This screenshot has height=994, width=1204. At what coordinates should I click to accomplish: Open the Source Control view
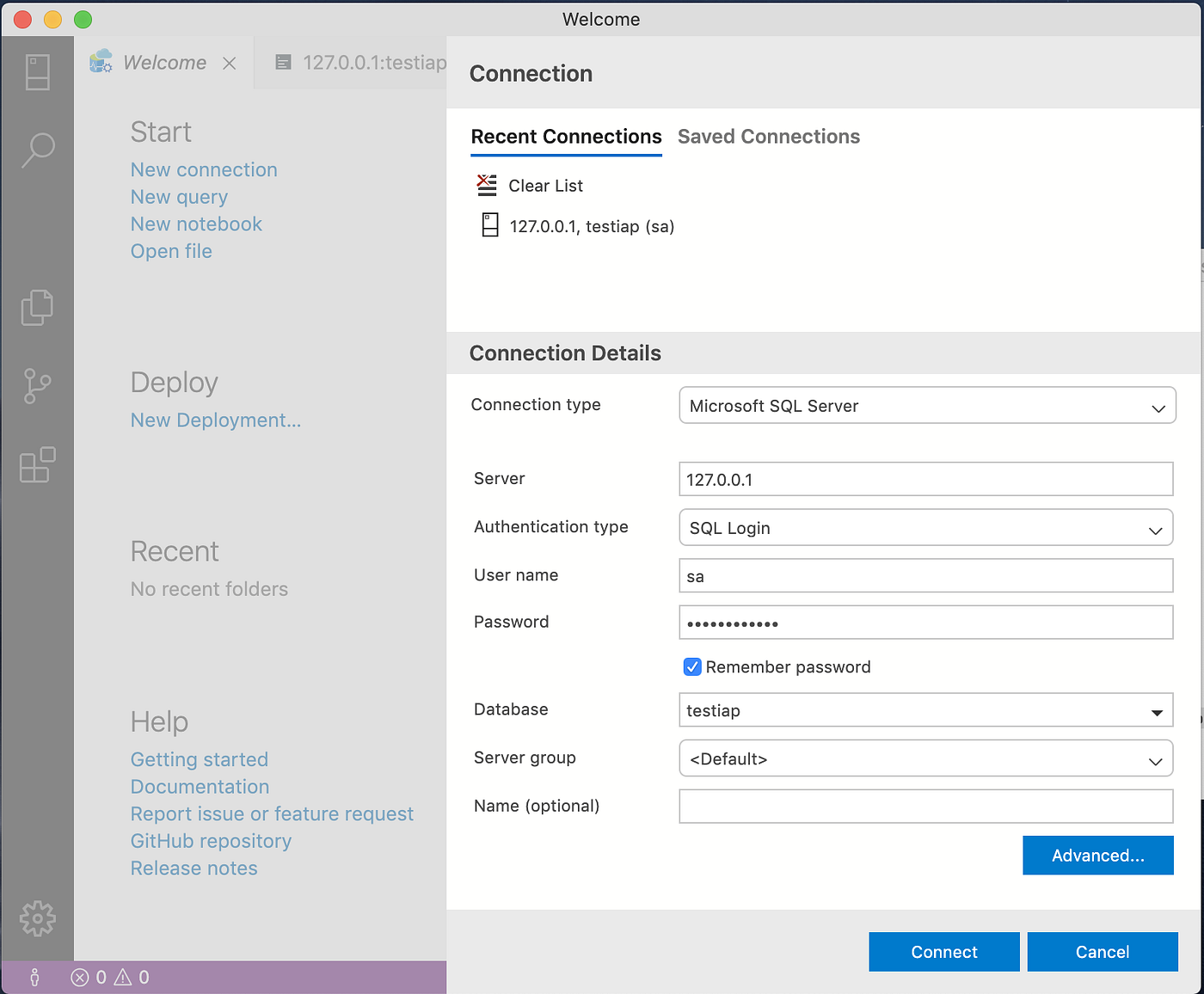(37, 386)
